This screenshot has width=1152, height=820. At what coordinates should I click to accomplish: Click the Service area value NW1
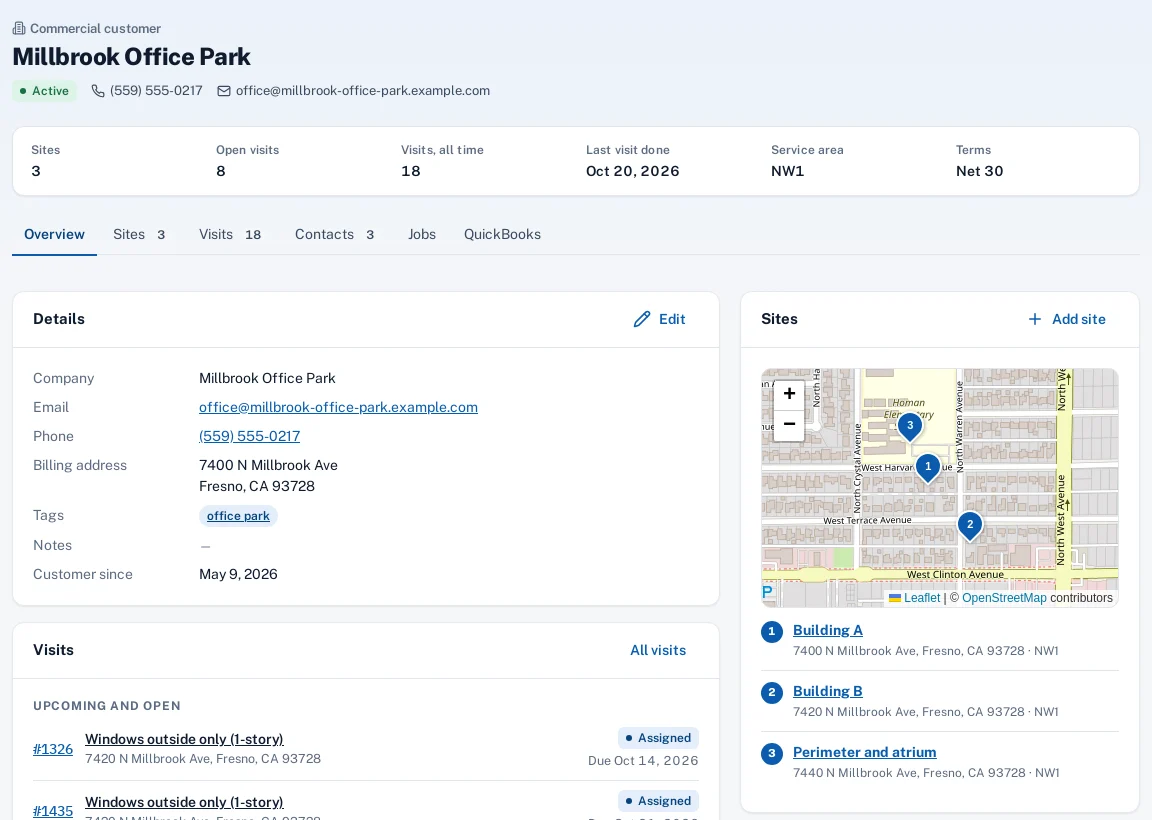click(788, 171)
